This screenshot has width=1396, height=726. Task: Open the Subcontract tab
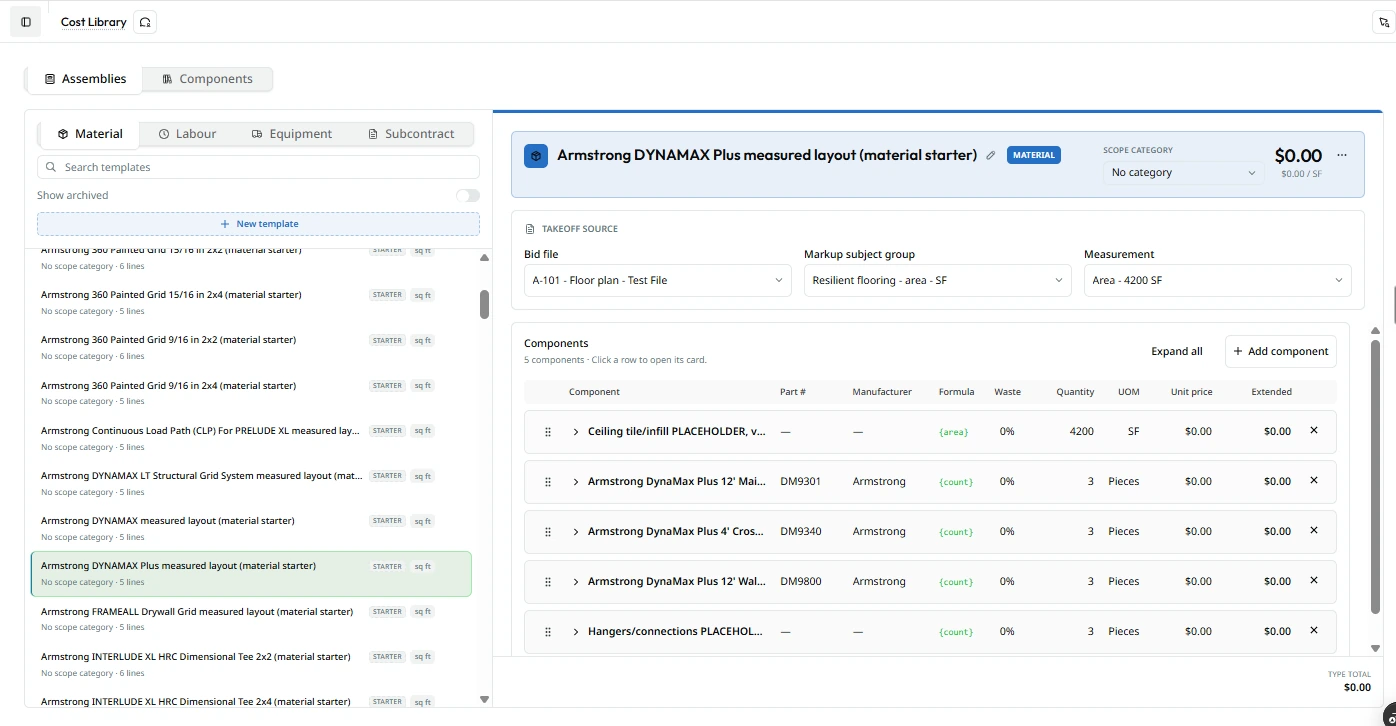[411, 134]
